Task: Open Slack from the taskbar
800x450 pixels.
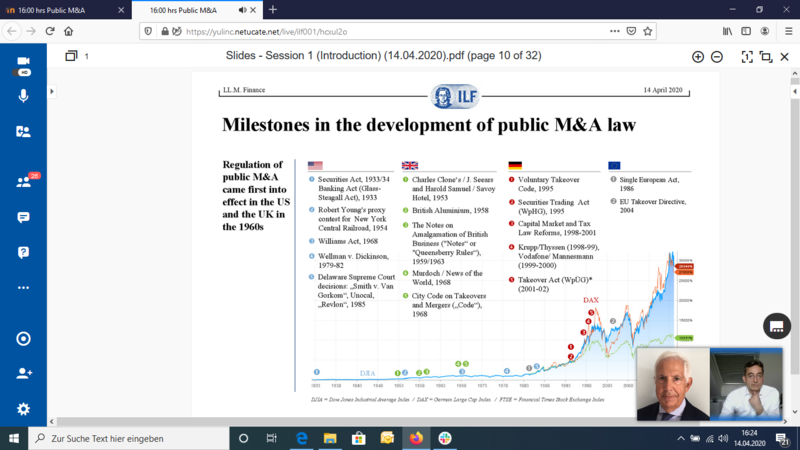Action: coord(445,438)
